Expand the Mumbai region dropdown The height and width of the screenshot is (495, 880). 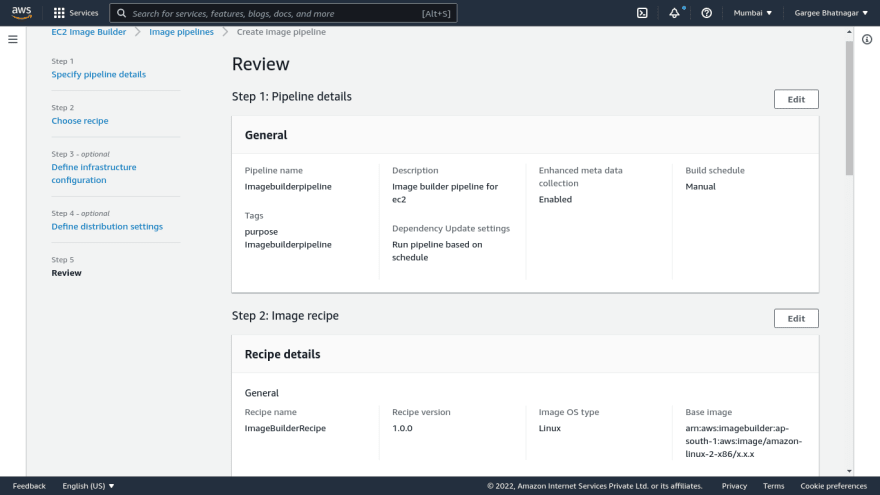[x=753, y=13]
